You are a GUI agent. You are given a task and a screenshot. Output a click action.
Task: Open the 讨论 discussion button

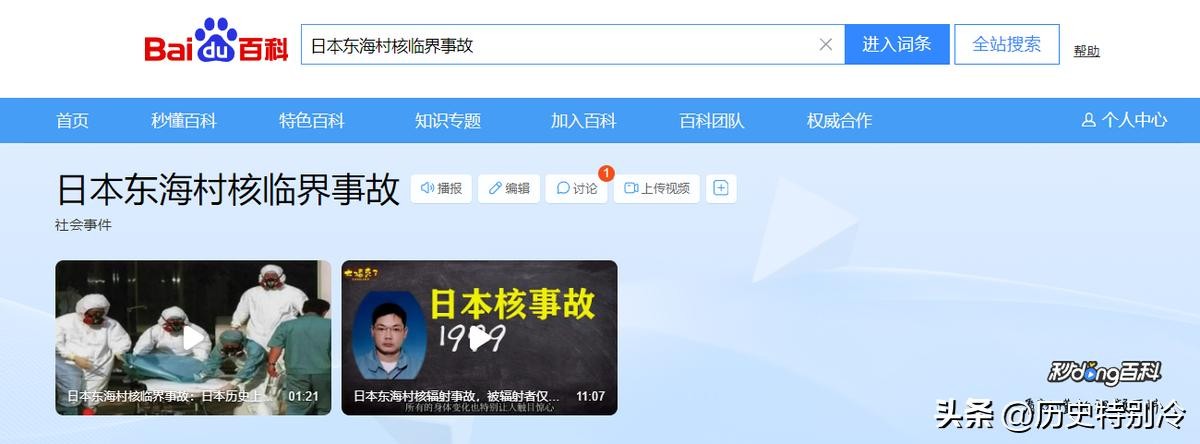pyautogui.click(x=577, y=188)
